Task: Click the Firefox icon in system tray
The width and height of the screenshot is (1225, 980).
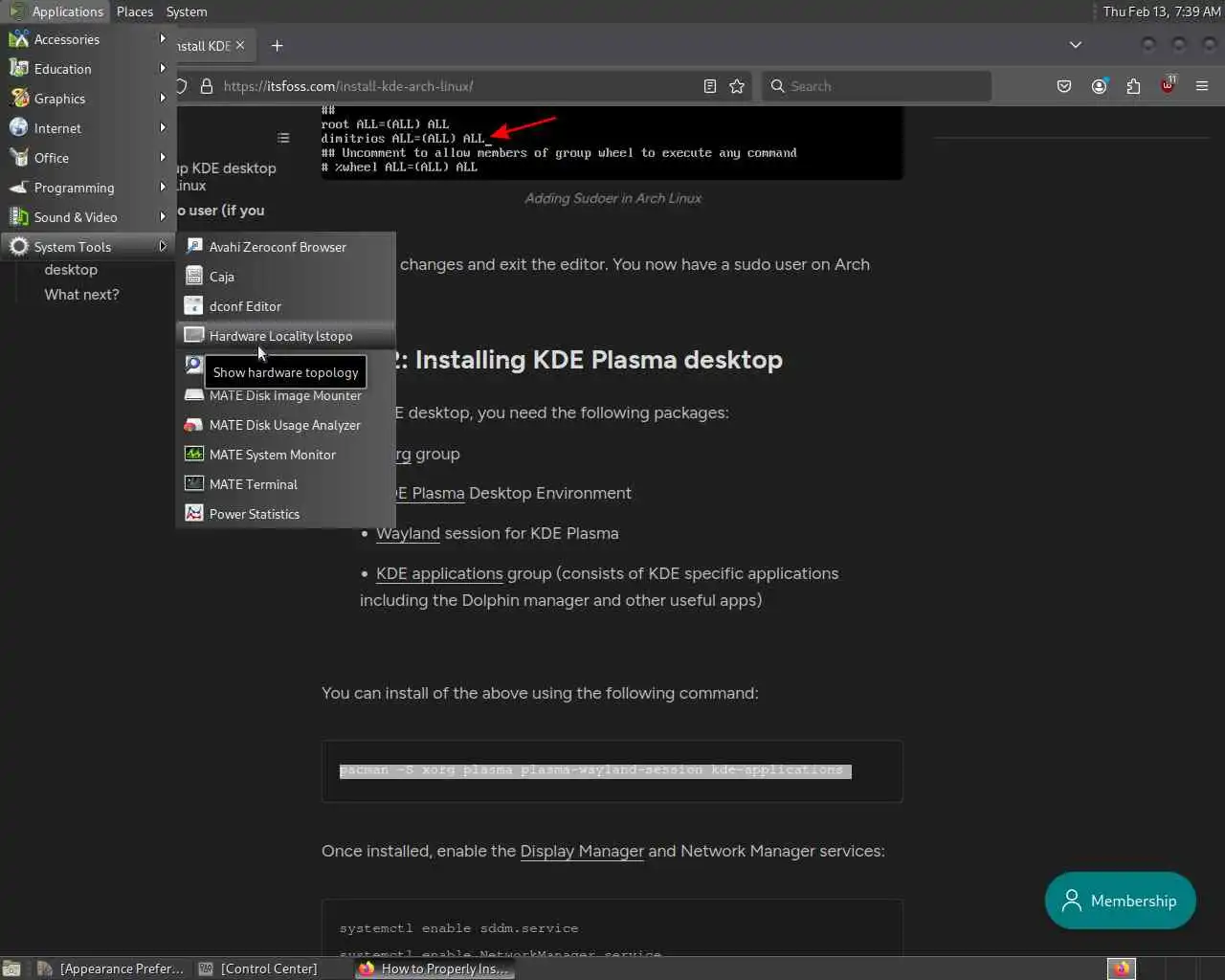Action: point(1122,969)
